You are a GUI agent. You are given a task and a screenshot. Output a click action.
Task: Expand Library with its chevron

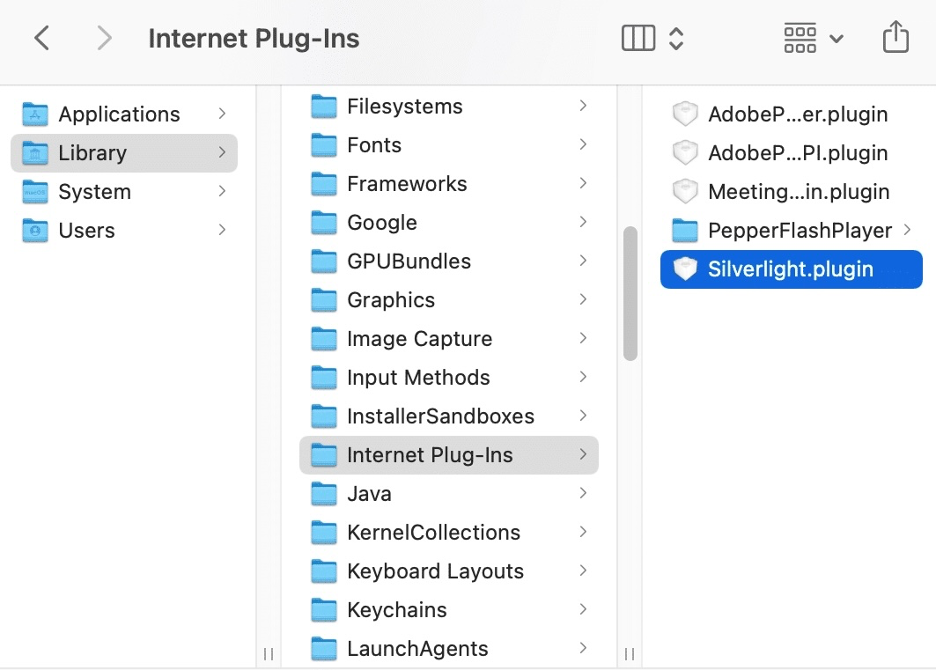pyautogui.click(x=222, y=152)
